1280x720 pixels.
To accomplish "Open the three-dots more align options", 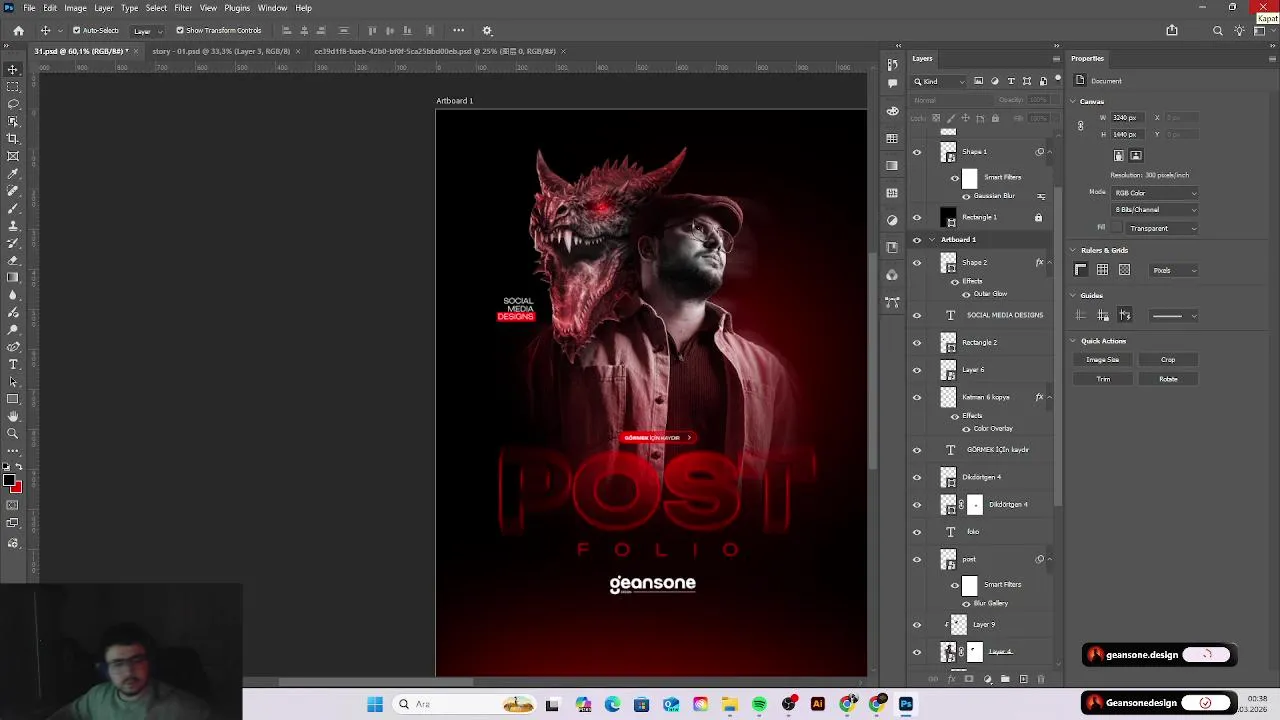I will (x=458, y=30).
